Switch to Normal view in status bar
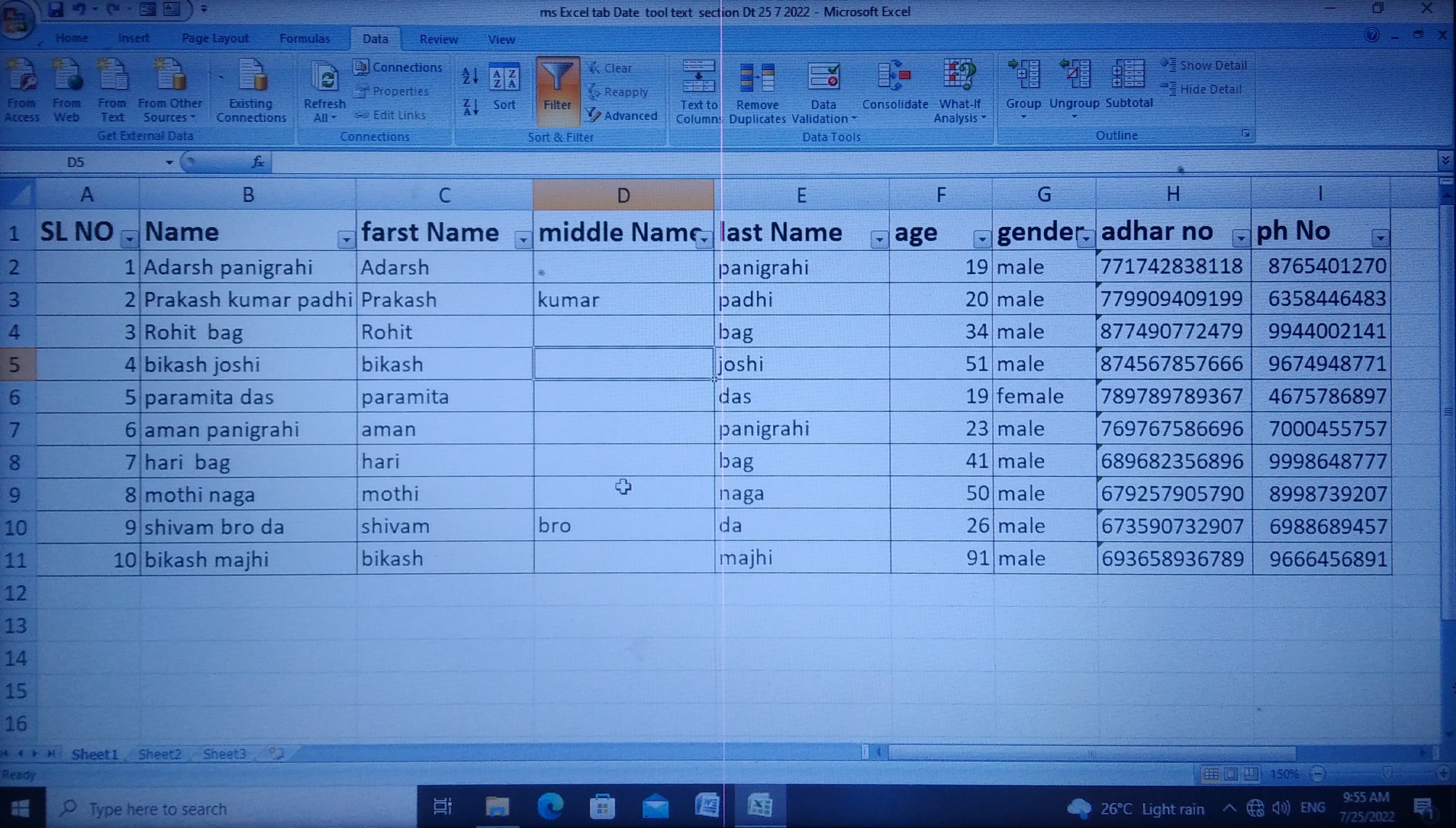This screenshot has height=828, width=1456. coord(1211,774)
